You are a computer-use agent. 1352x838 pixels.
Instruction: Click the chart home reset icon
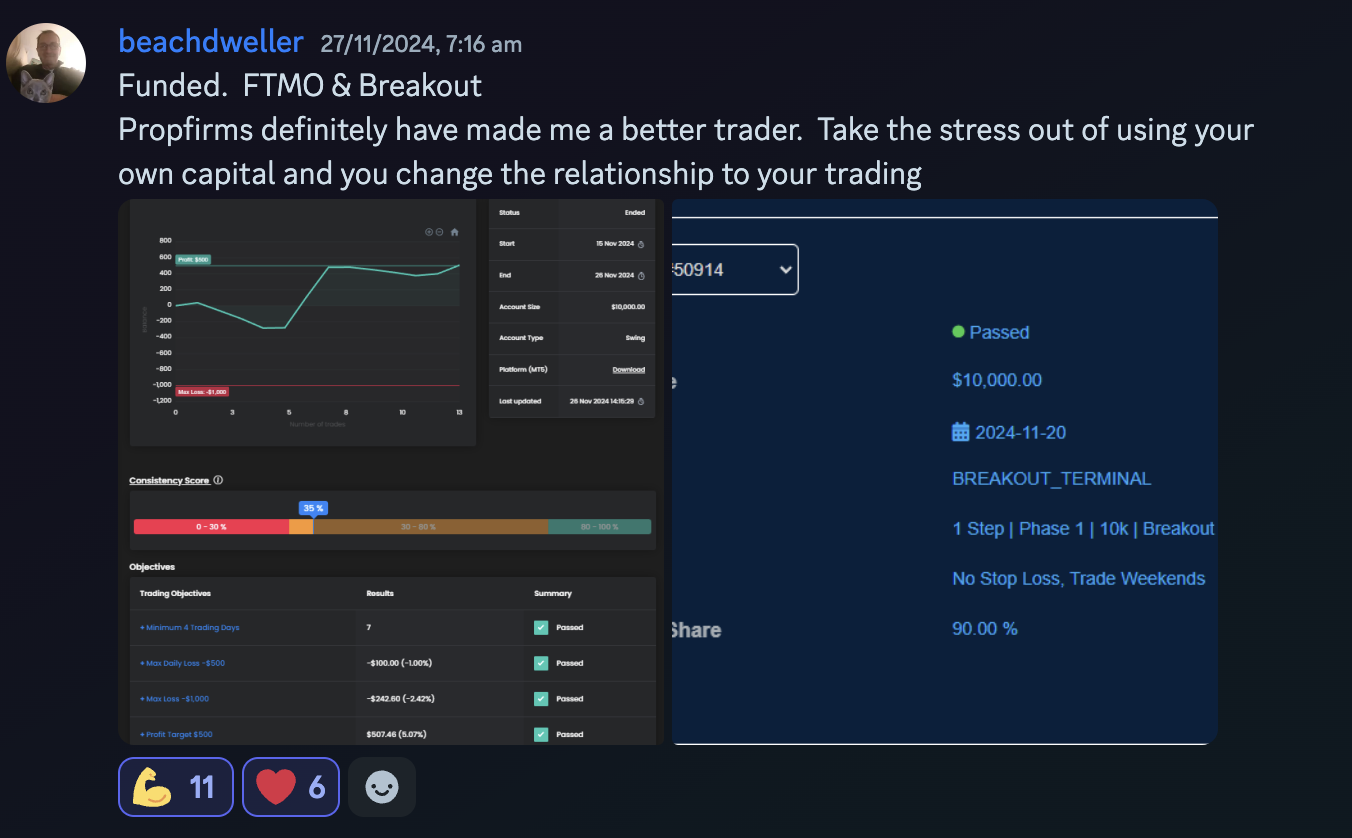coord(454,232)
